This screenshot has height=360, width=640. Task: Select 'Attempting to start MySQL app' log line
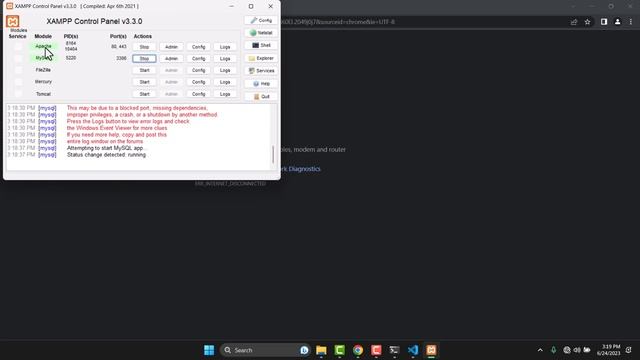pos(106,148)
